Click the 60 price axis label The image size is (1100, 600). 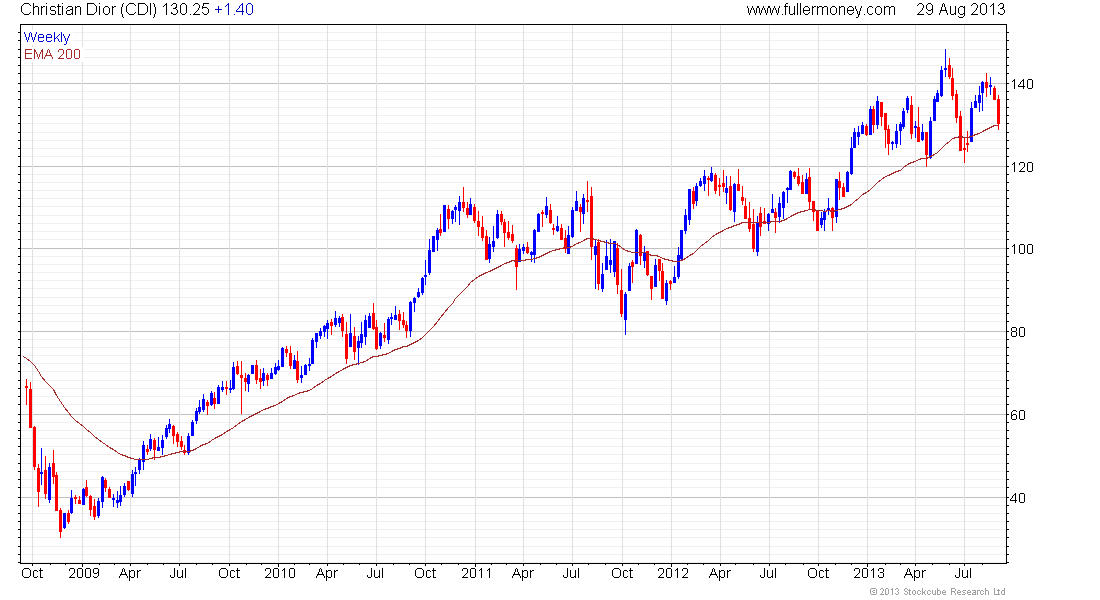(1018, 415)
